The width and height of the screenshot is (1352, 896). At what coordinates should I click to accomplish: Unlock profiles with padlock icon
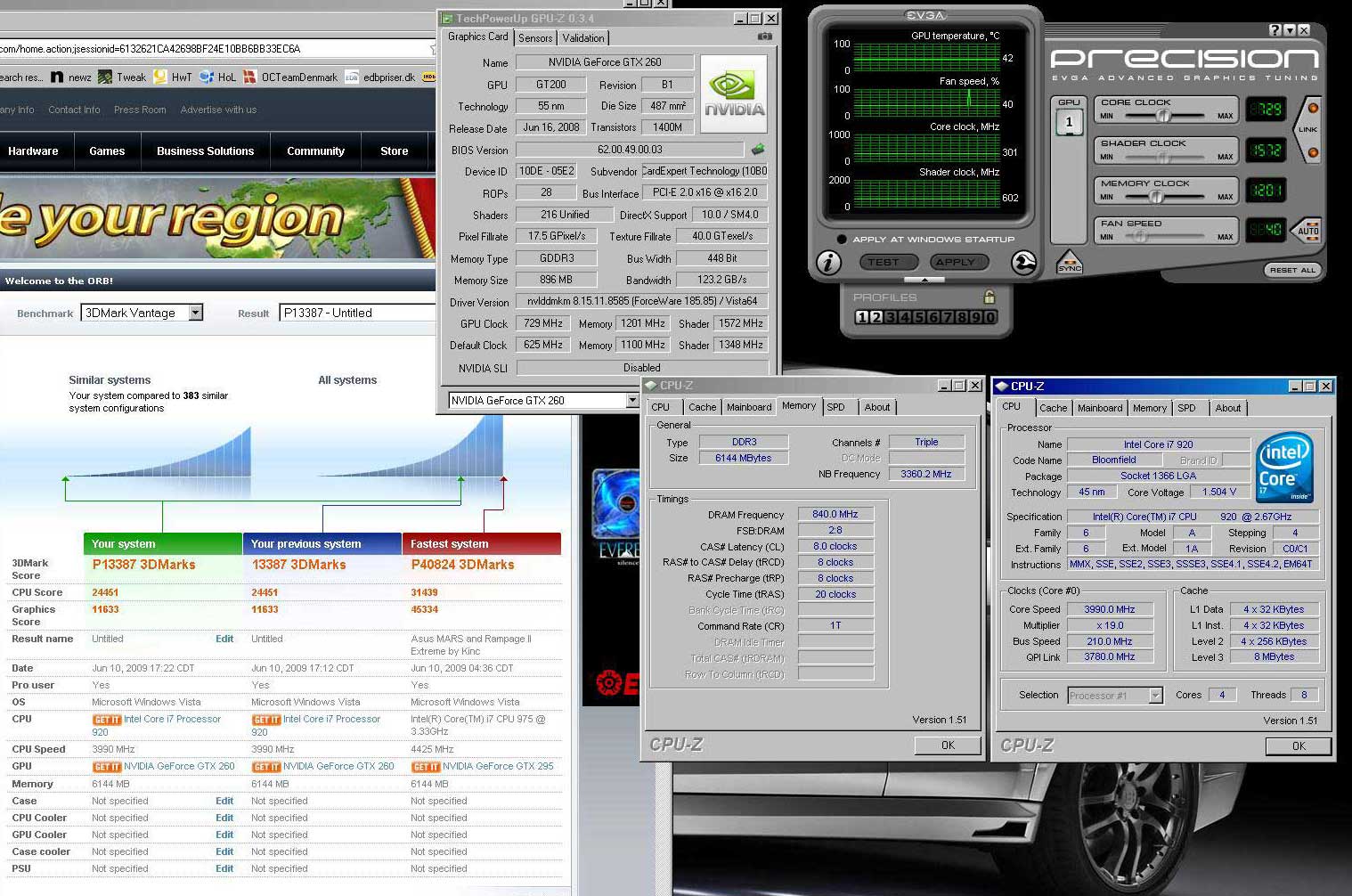coord(989,297)
